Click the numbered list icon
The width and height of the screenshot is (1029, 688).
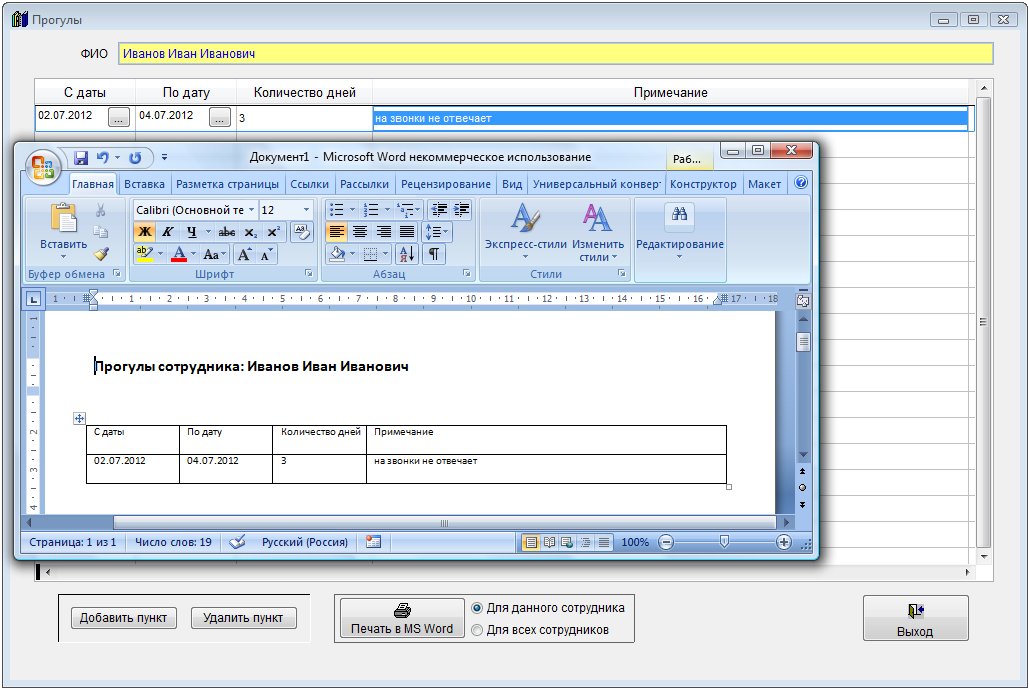click(x=371, y=210)
